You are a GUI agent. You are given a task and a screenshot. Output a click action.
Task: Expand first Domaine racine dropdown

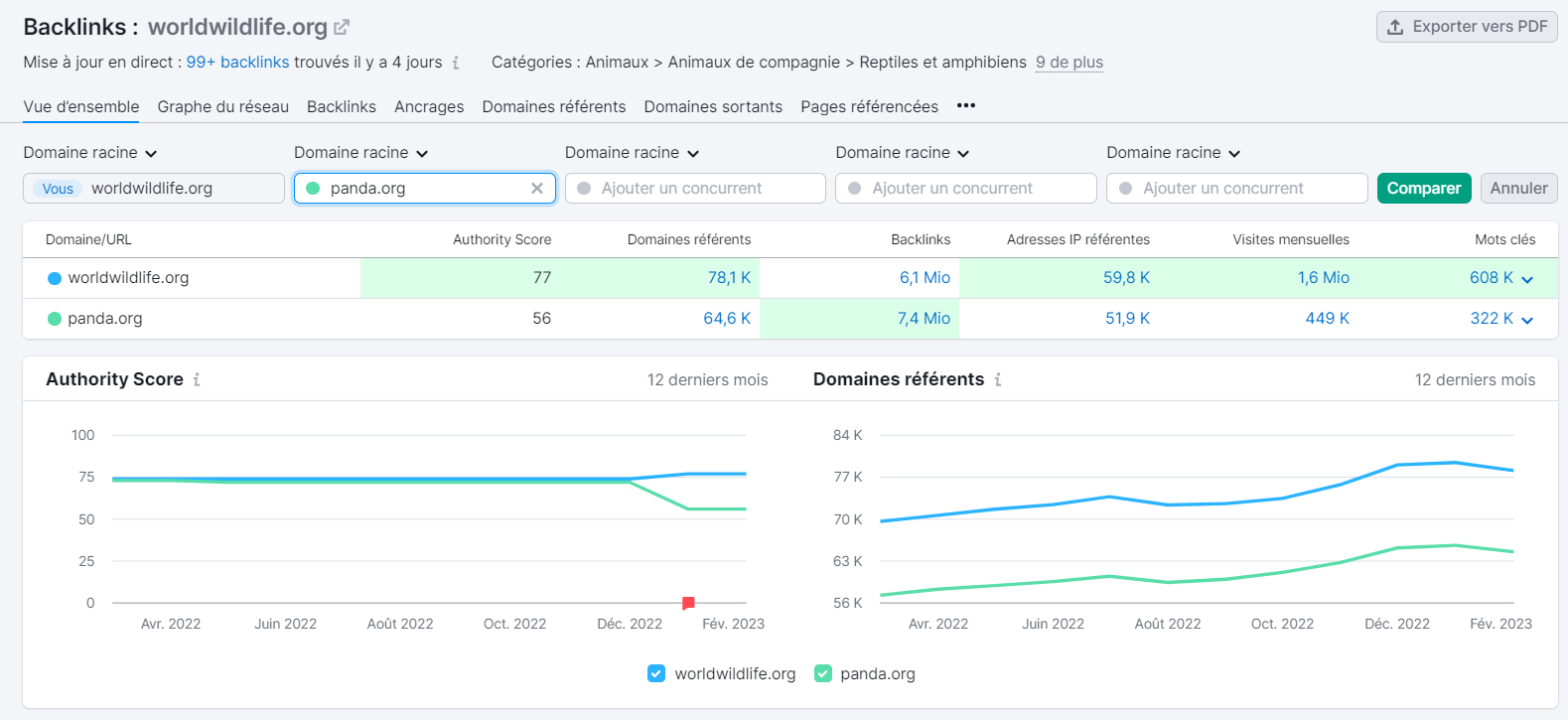click(90, 153)
